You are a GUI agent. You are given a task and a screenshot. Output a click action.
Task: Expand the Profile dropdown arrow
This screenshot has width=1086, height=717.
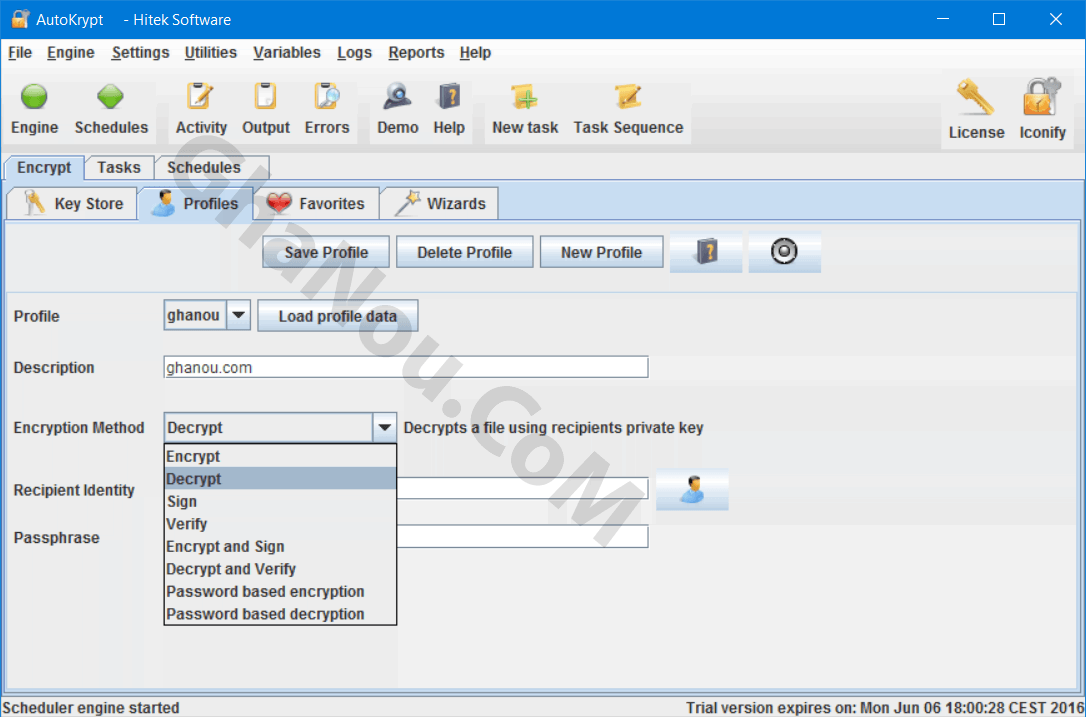[238, 315]
